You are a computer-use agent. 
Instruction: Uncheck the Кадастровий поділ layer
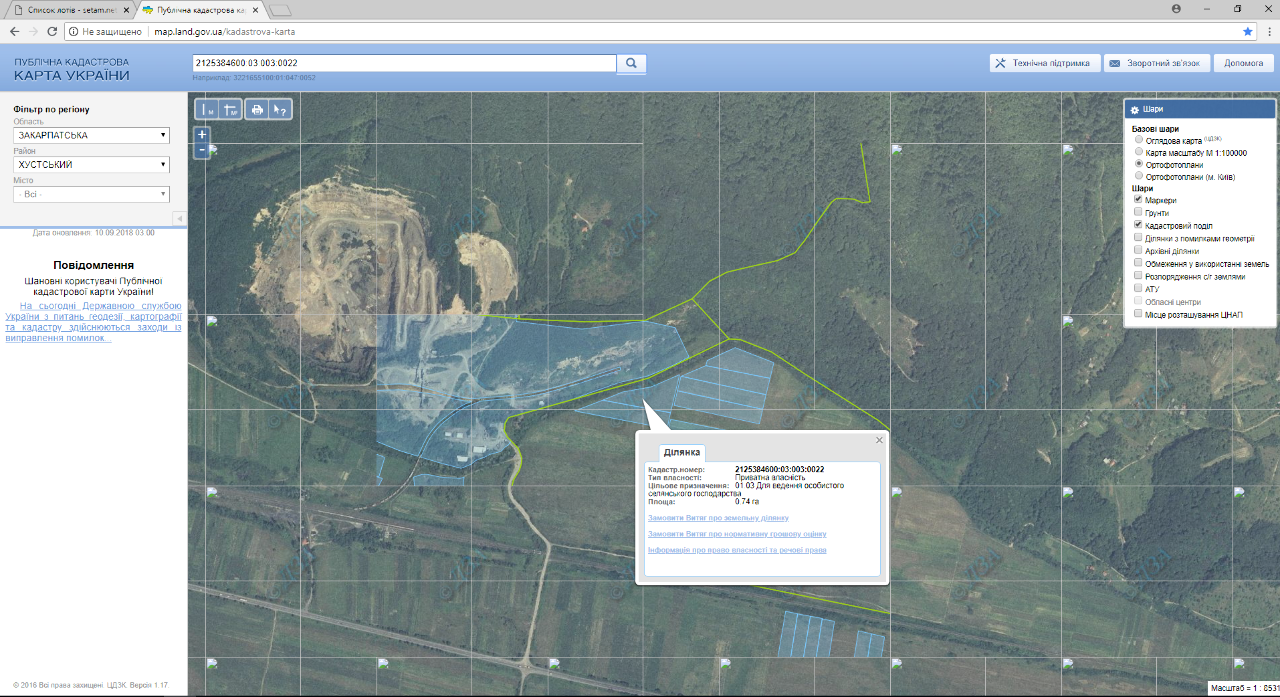(1138, 226)
